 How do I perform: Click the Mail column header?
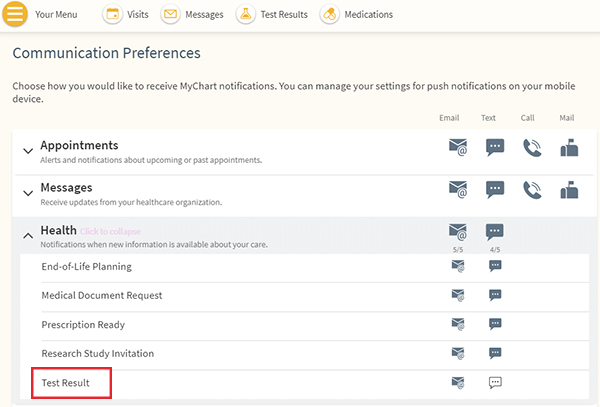pos(567,118)
